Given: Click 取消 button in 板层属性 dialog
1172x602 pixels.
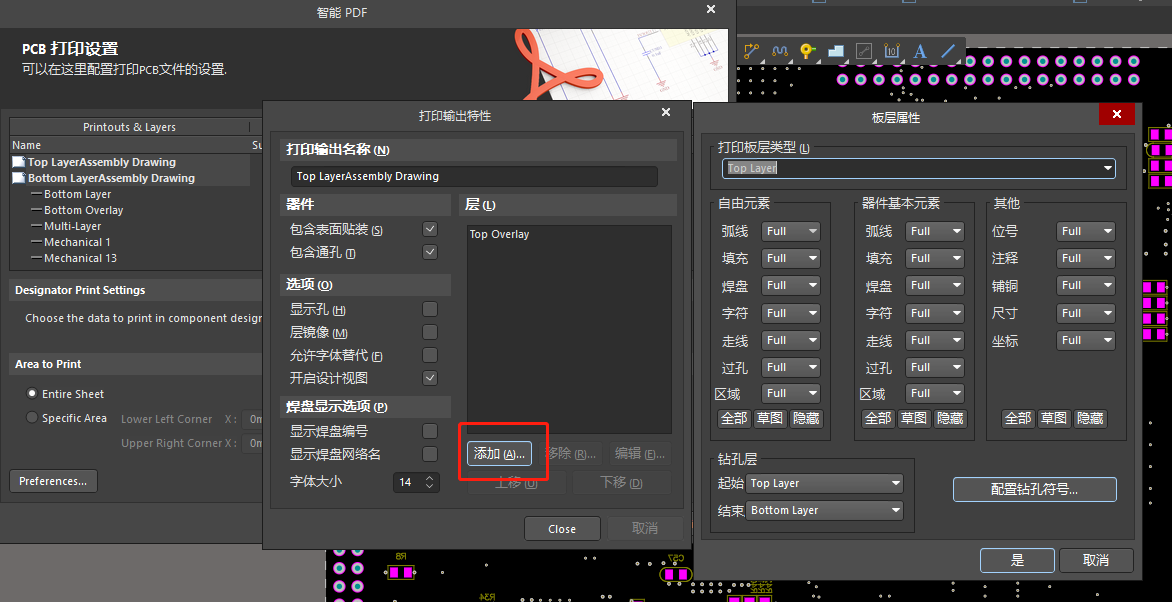Looking at the screenshot, I should coord(1096,560).
